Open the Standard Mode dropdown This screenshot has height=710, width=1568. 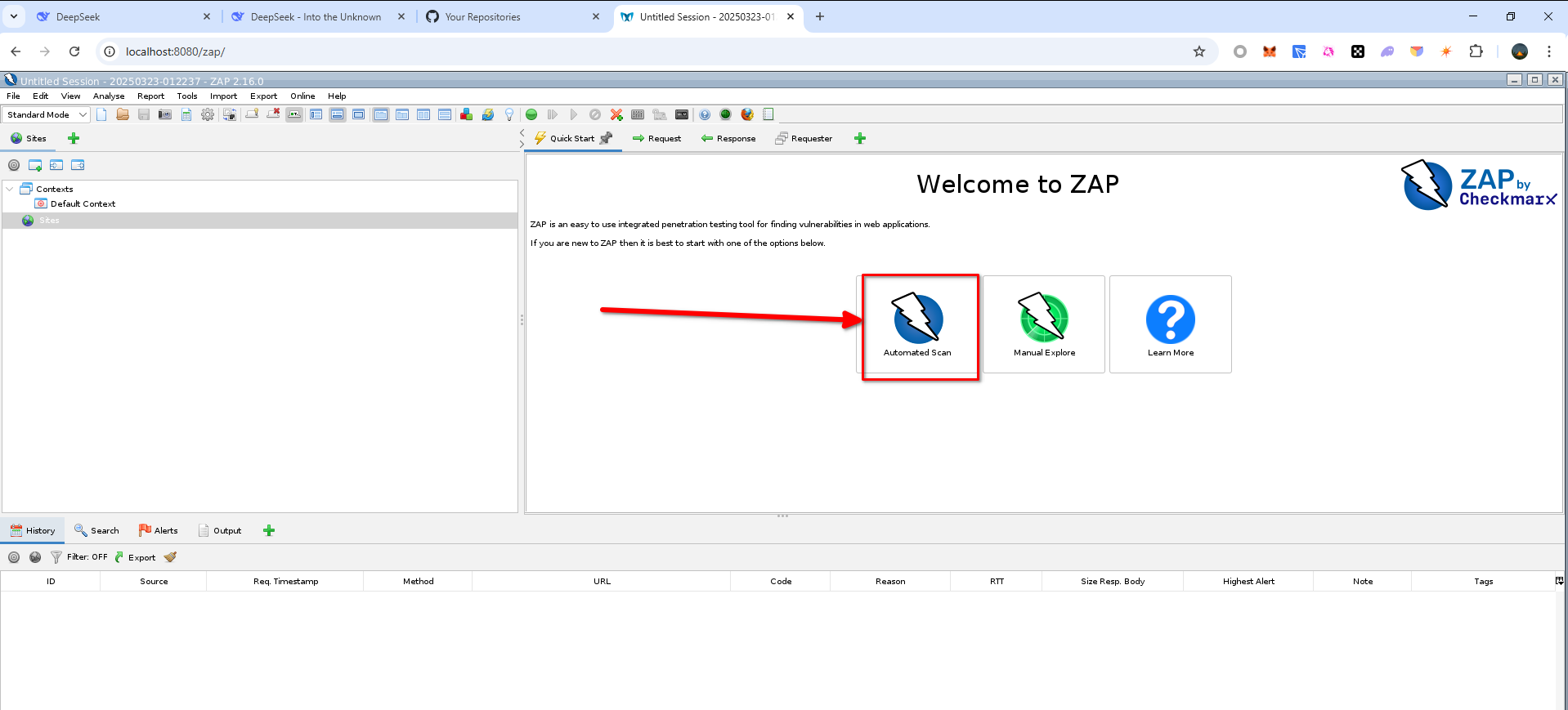(x=47, y=115)
